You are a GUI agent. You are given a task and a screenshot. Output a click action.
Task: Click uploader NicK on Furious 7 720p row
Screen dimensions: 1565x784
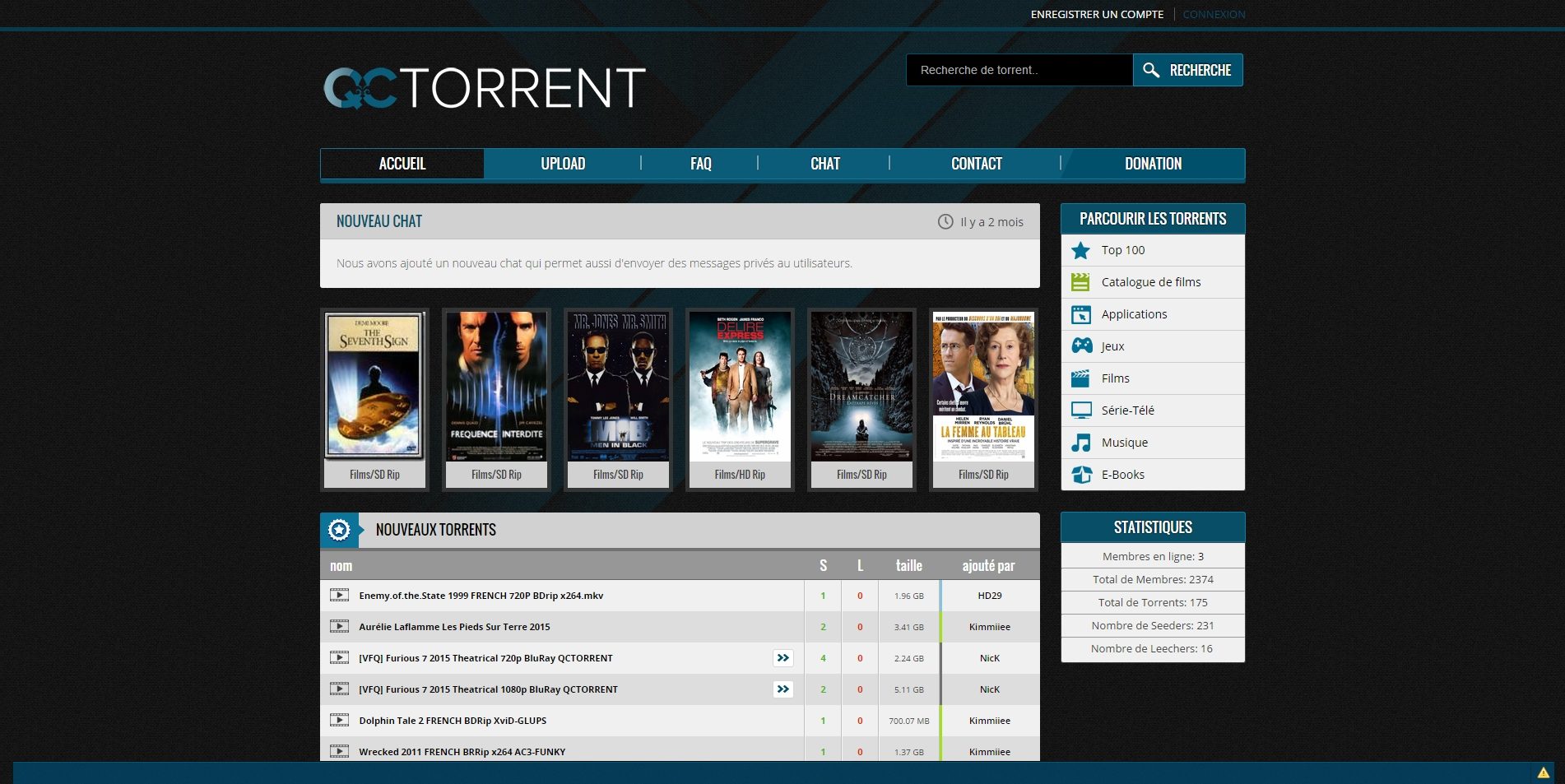990,658
